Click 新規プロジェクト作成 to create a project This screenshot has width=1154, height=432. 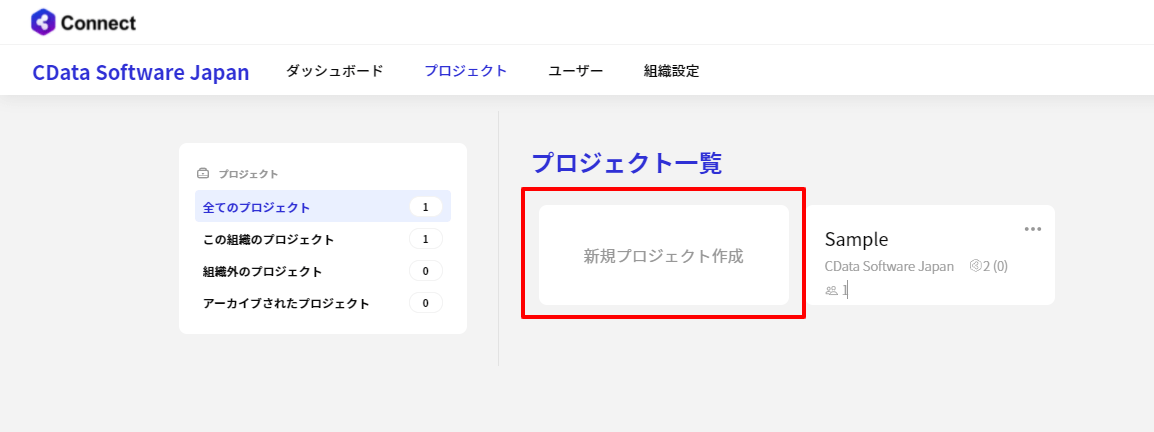pyautogui.click(x=663, y=255)
